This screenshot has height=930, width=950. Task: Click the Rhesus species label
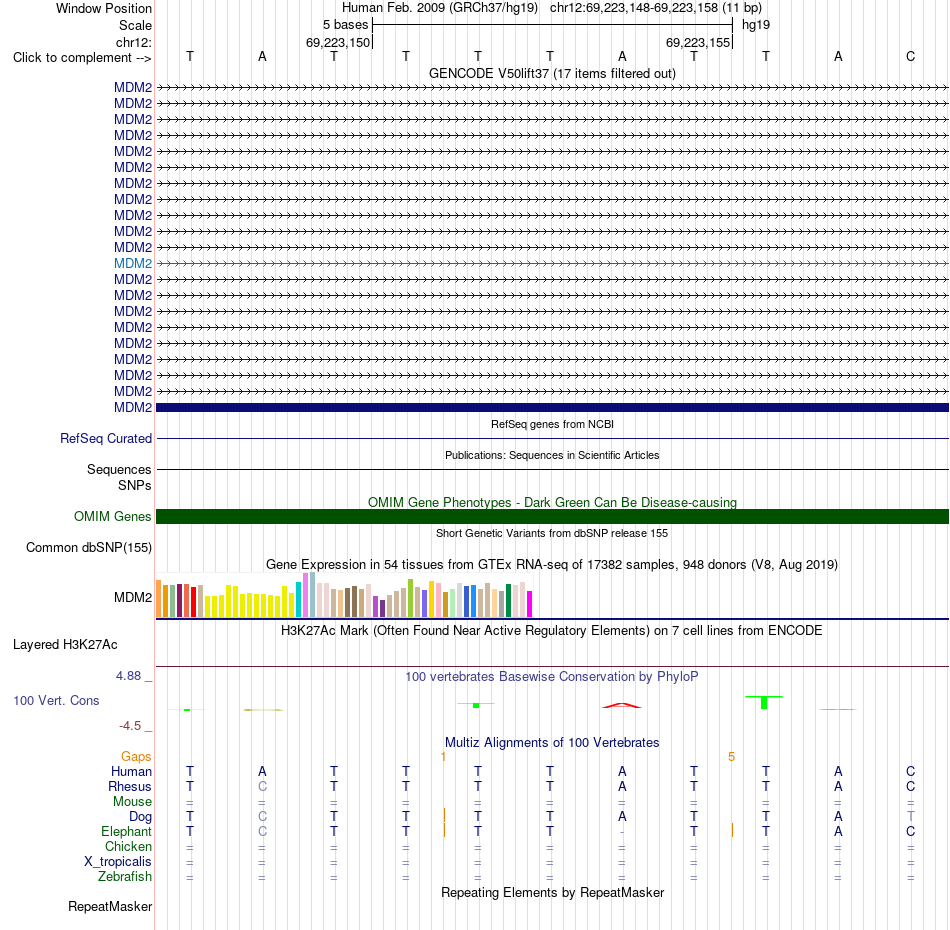tap(130, 786)
